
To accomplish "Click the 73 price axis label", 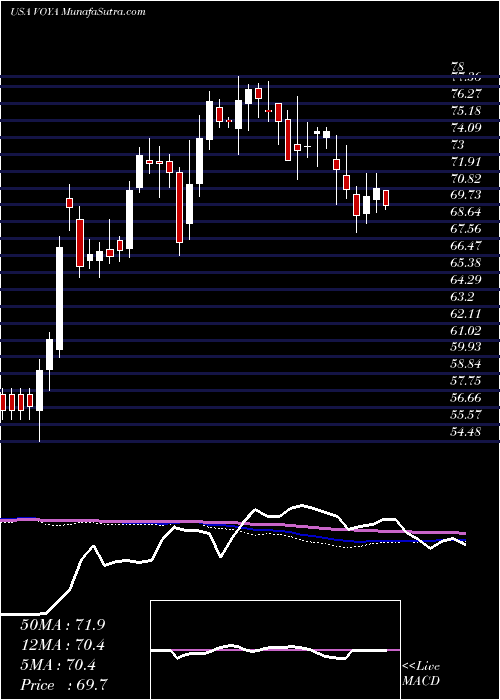I will 458,145.
